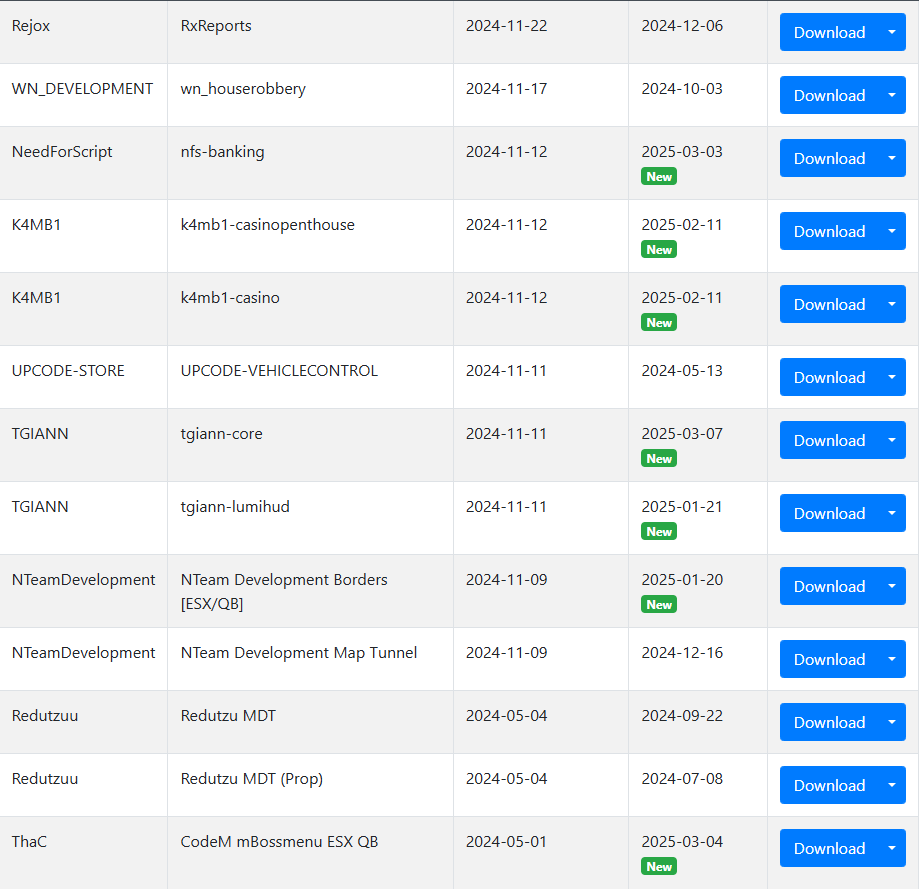Download k4mb1-casinopenthouse asset
Image resolution: width=919 pixels, height=889 pixels.
pos(829,231)
